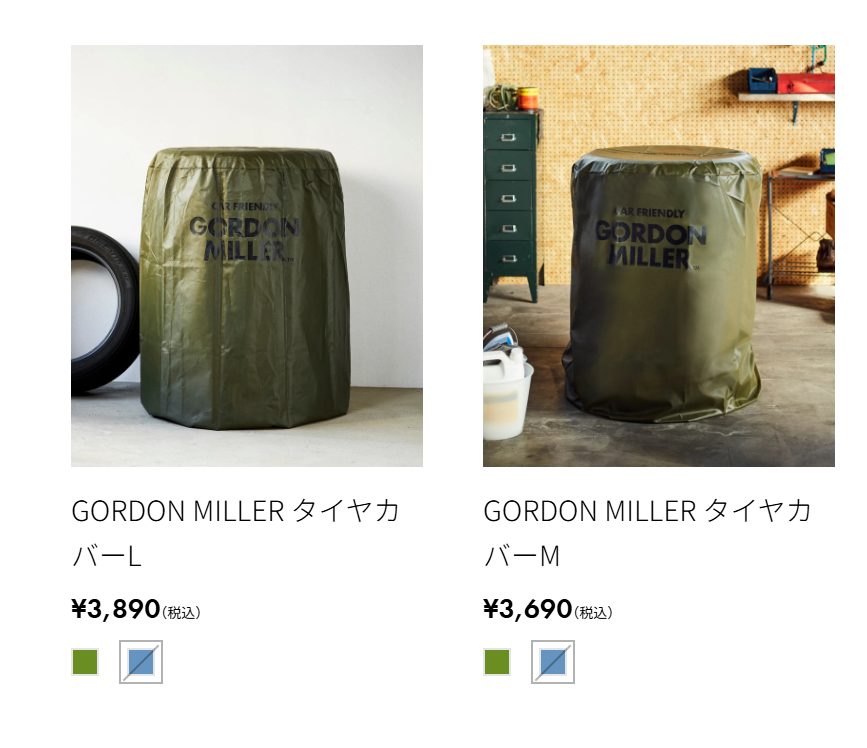Click the red toolbox on the shelf
This screenshot has width=867, height=748.
tap(806, 82)
